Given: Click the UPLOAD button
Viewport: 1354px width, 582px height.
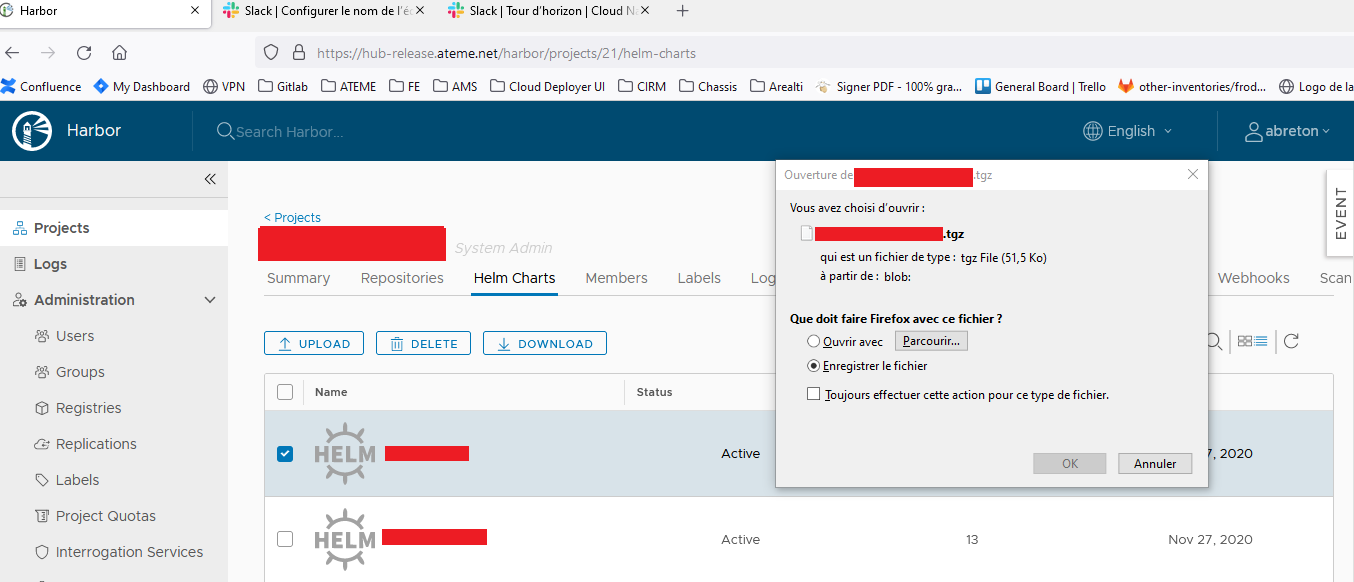Looking at the screenshot, I should click(314, 343).
